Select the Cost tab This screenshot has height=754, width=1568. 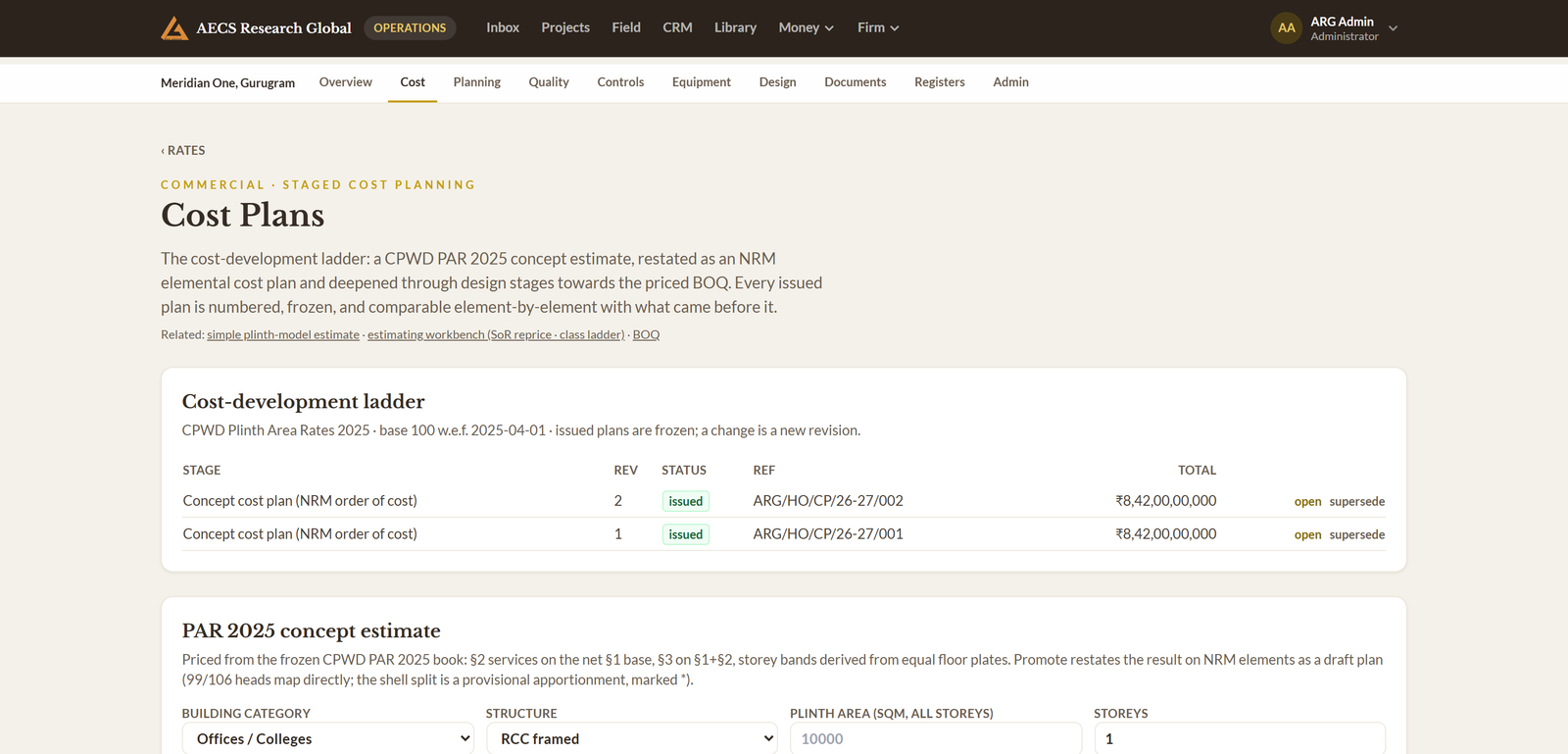[x=413, y=82]
